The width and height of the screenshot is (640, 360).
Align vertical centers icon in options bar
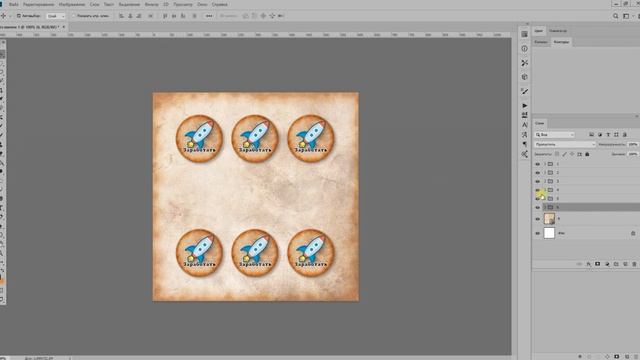pyautogui.click(x=174, y=16)
